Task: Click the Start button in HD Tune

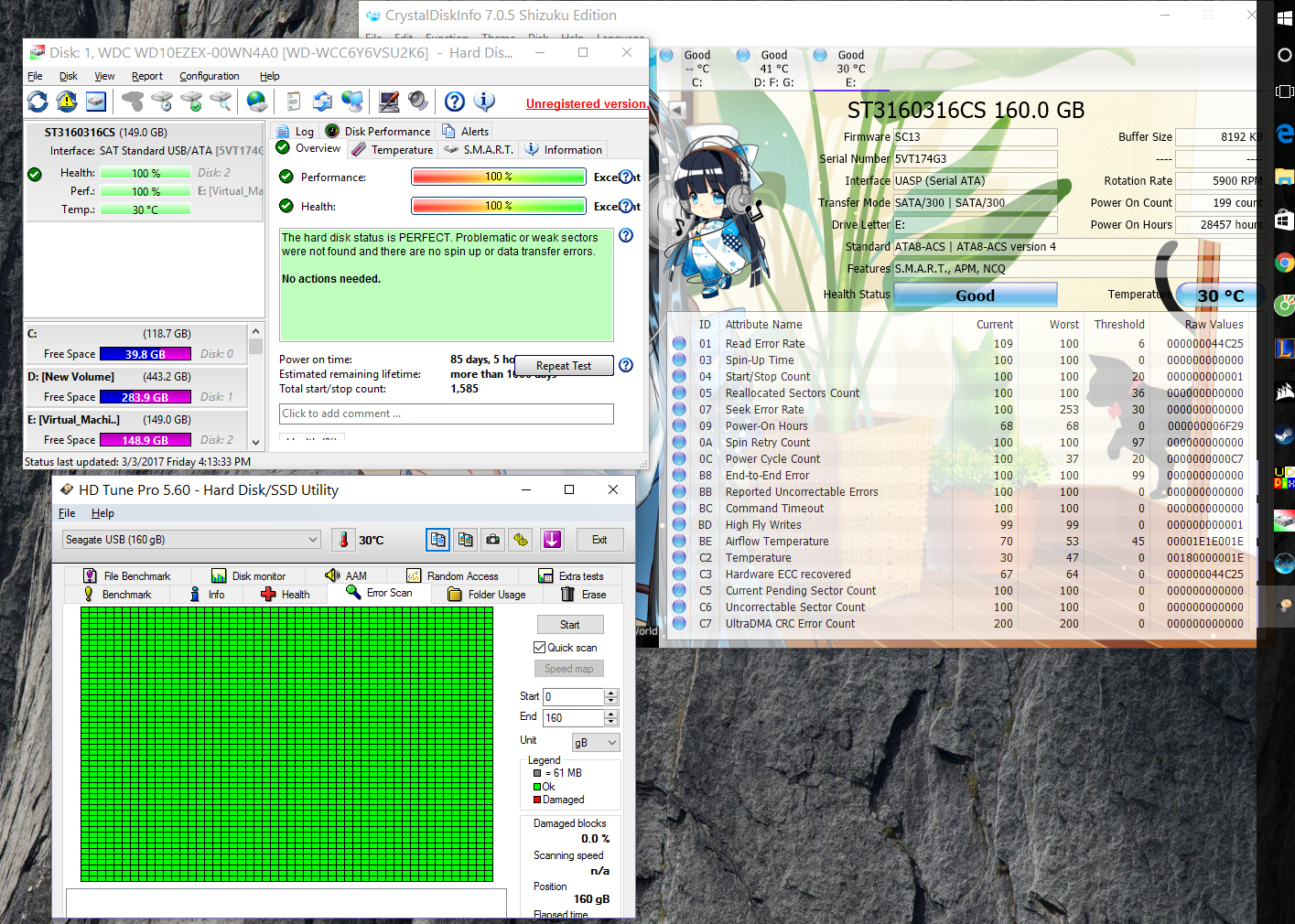Action: pos(569,624)
